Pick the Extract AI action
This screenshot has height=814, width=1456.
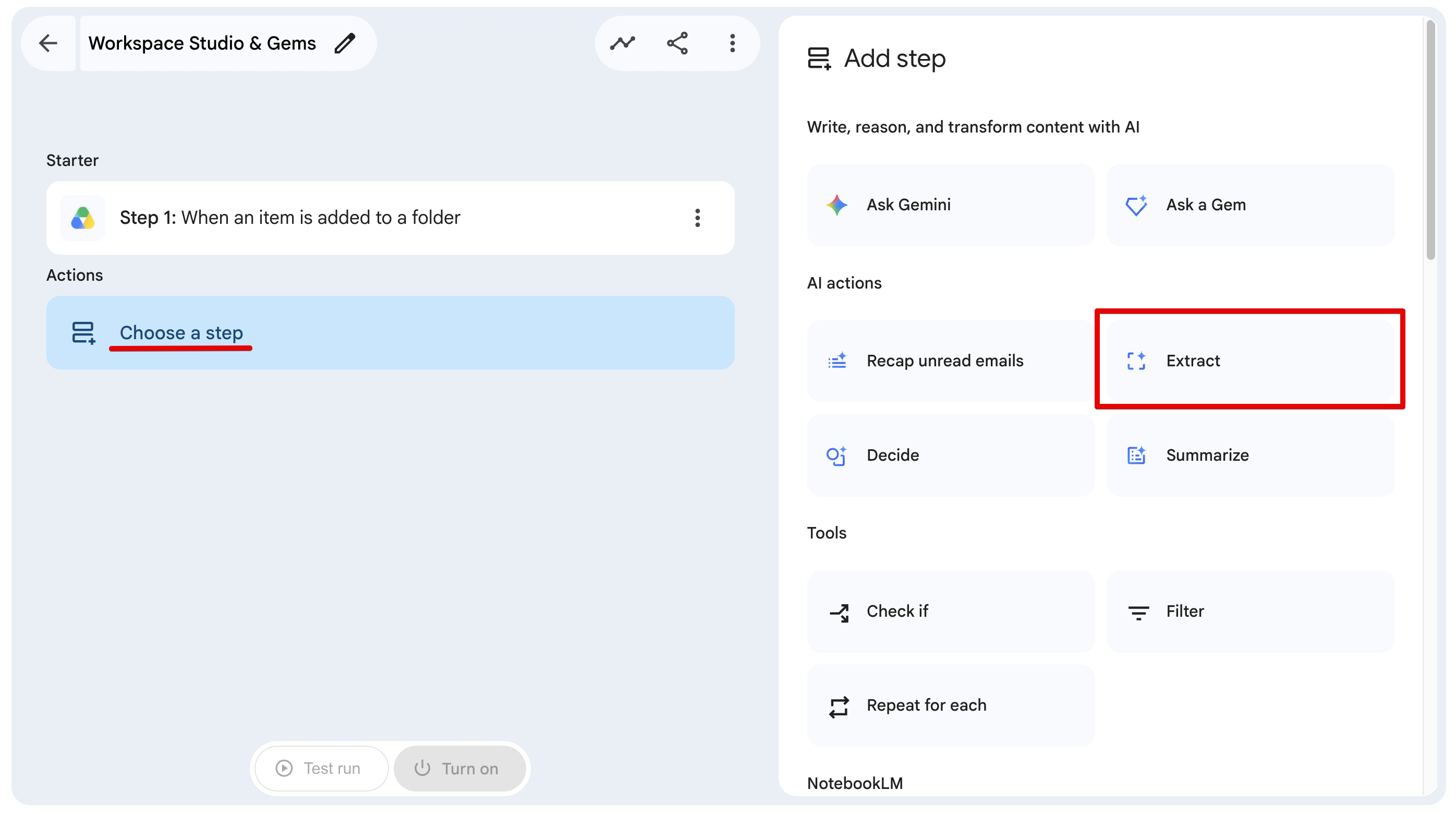(1250, 361)
